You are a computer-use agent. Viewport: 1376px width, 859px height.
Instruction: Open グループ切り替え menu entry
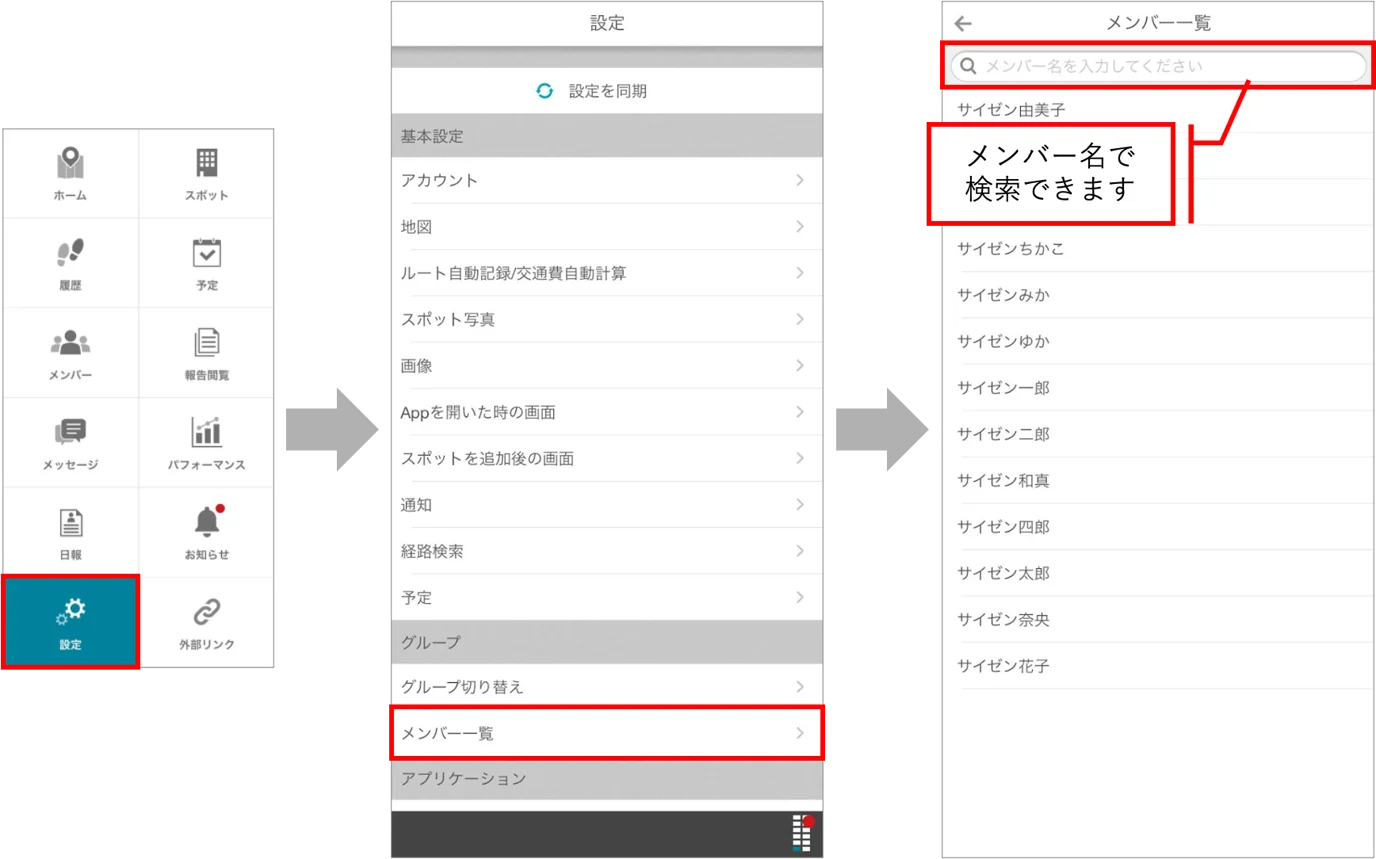pyautogui.click(x=607, y=687)
